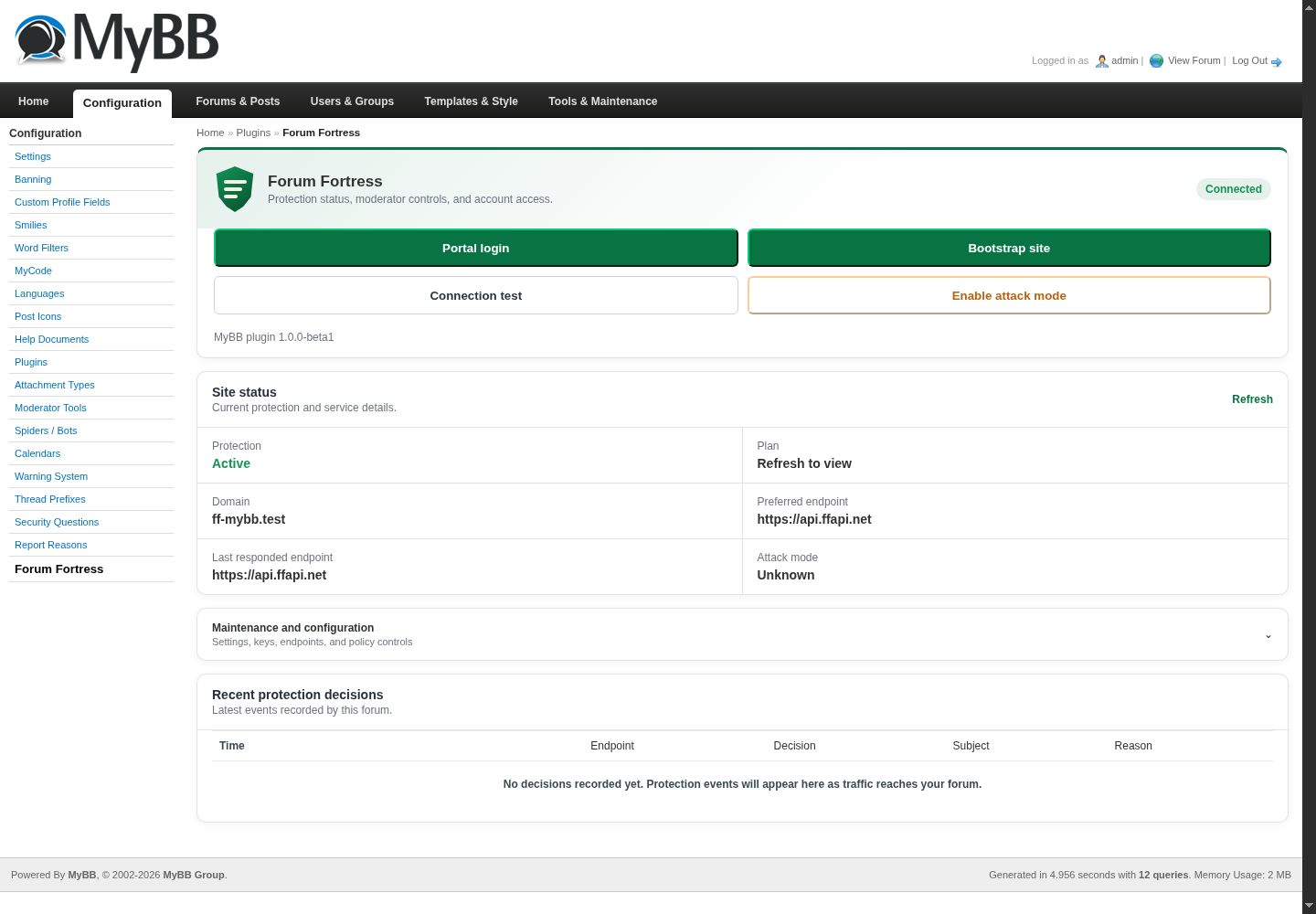Click the ff-mybb.test domain value
The width and height of the screenshot is (1316, 914).
[x=249, y=519]
